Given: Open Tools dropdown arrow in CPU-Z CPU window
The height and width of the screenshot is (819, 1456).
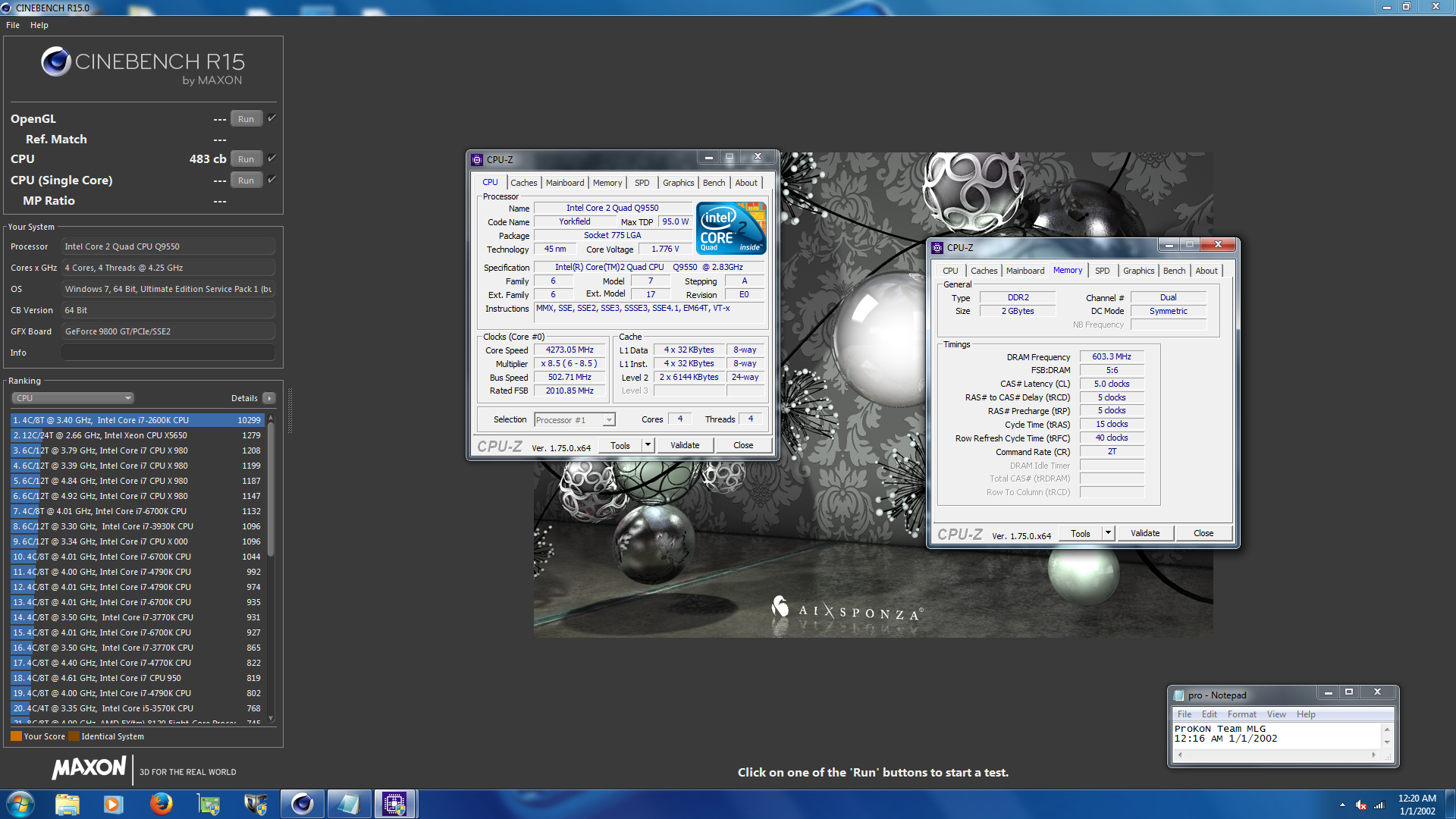Looking at the screenshot, I should tap(648, 445).
